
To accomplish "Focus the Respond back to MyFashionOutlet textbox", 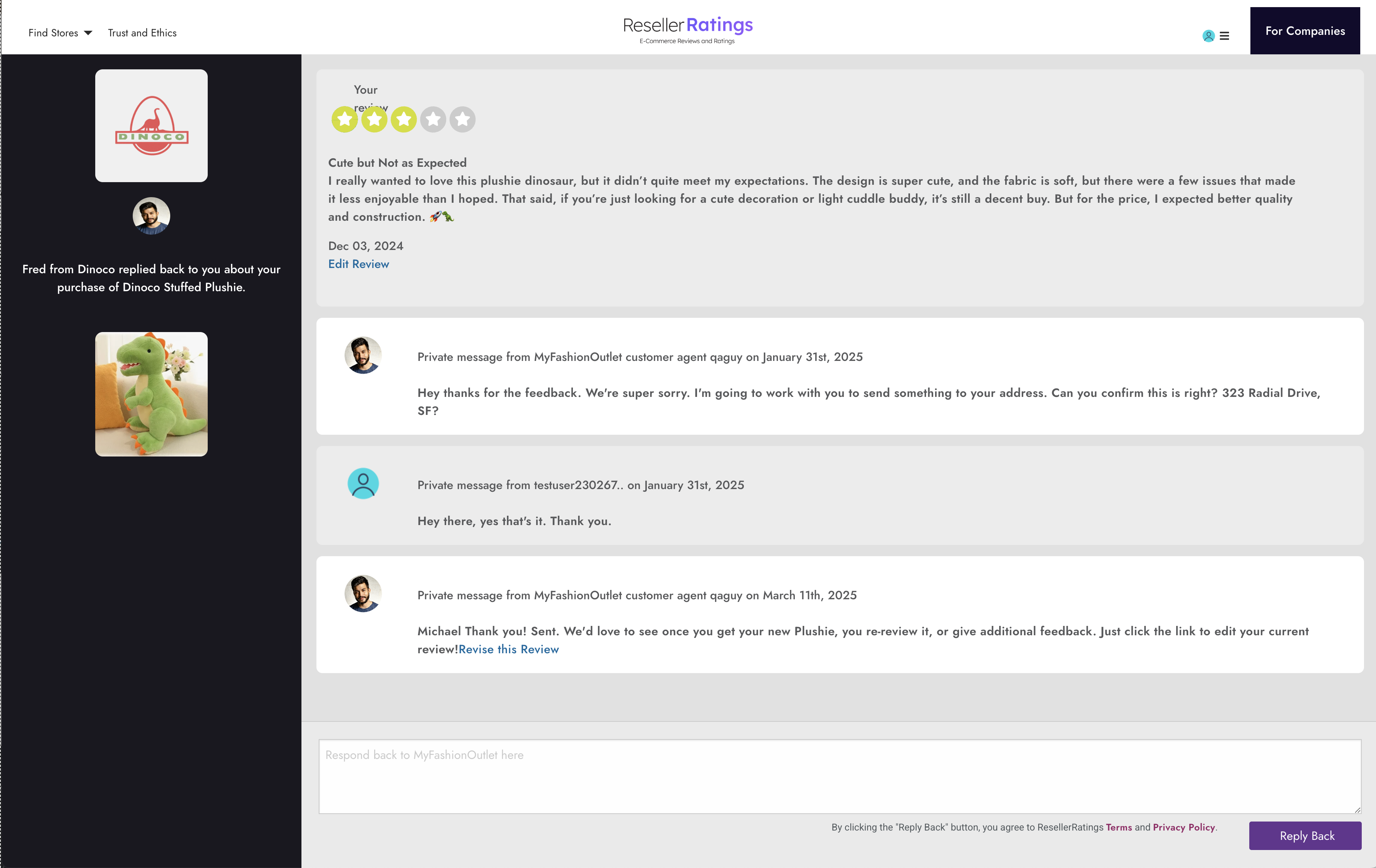I will click(x=839, y=776).
